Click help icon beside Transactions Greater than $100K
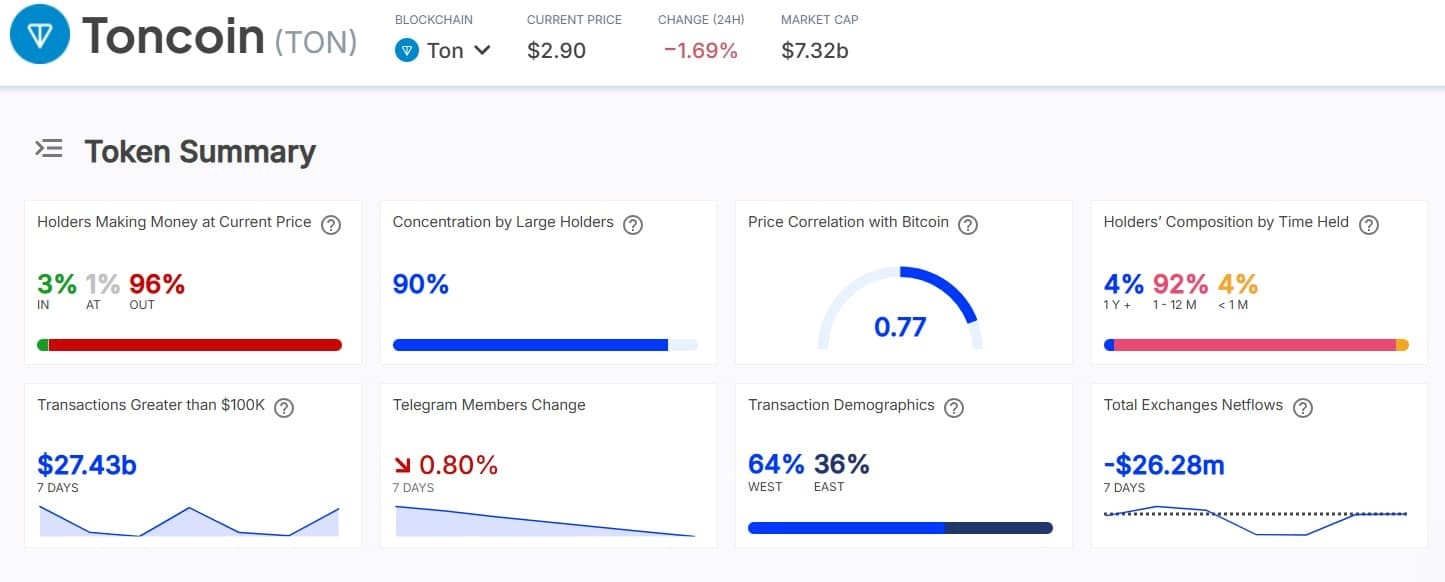 coord(284,407)
